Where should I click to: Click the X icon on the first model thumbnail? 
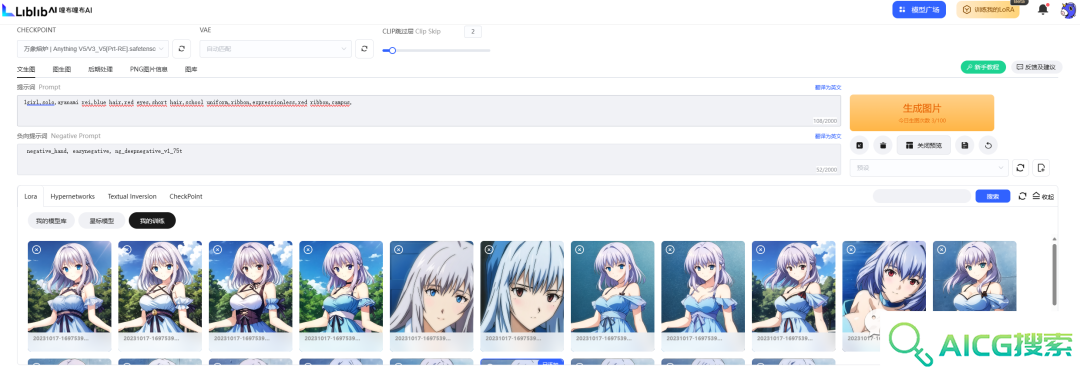tap(37, 249)
